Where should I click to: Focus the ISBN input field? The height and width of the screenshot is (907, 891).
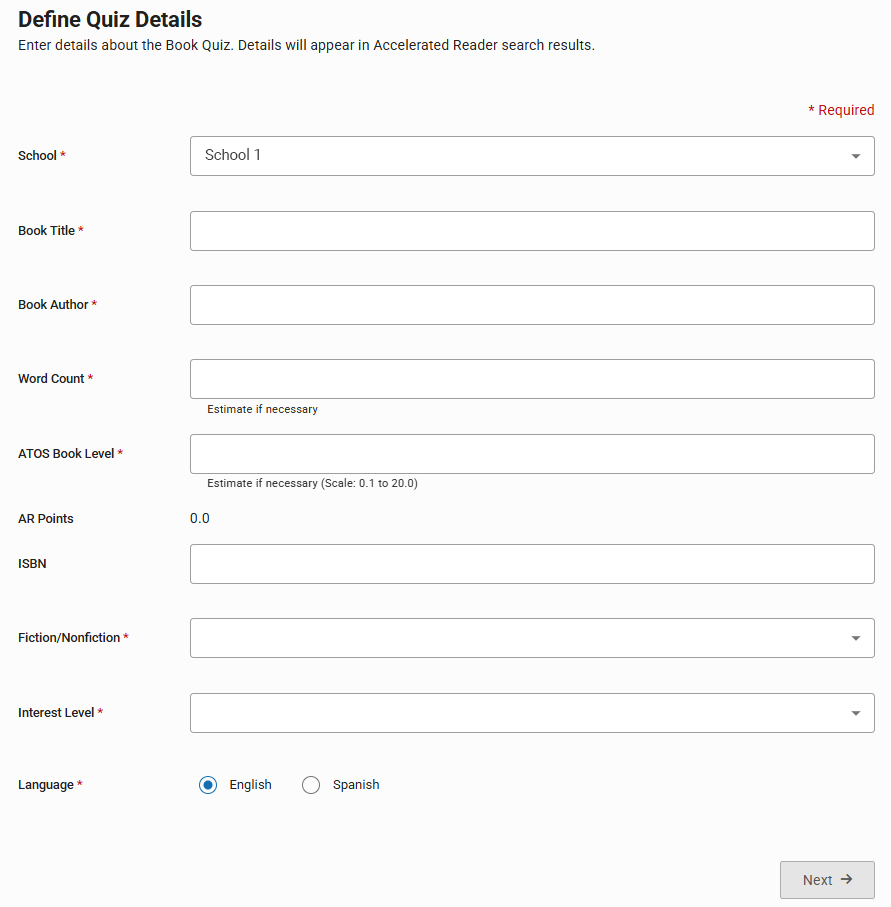coord(532,564)
